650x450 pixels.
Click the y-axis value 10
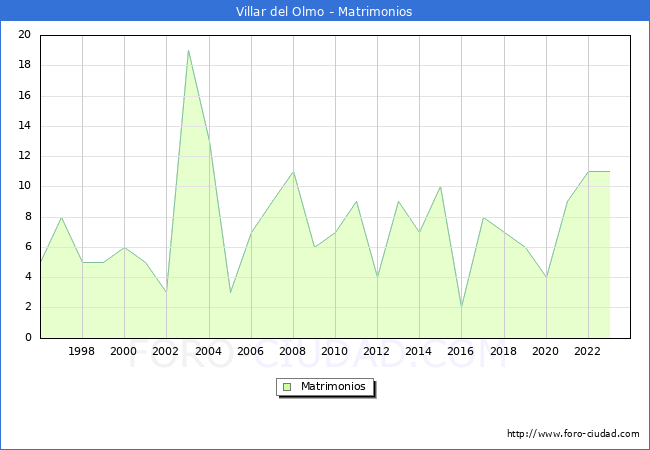coord(25,186)
